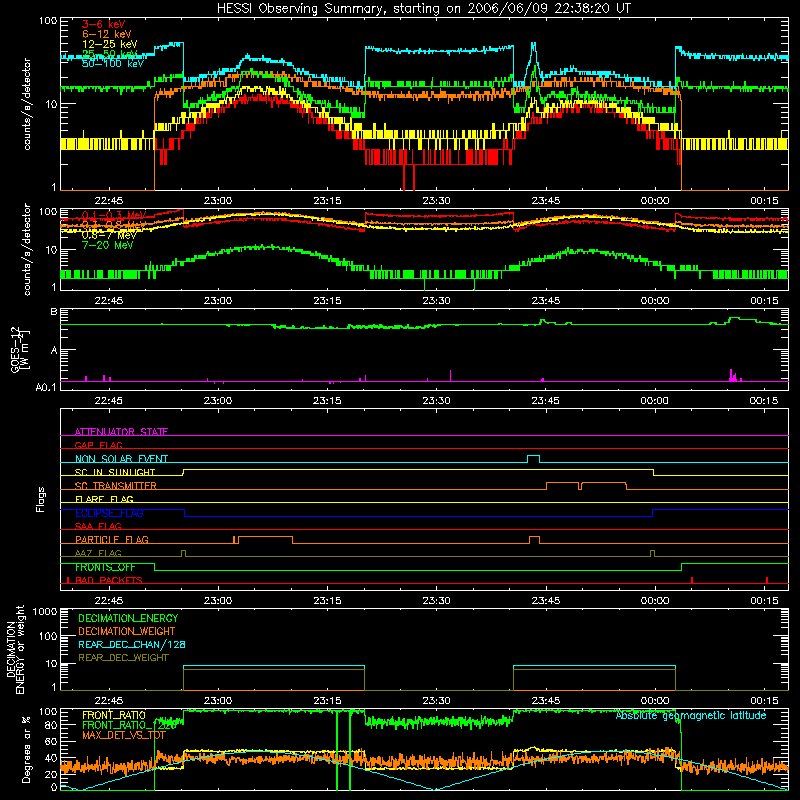
Task: Click the B tick label on GOES axis
Action: coord(54,311)
